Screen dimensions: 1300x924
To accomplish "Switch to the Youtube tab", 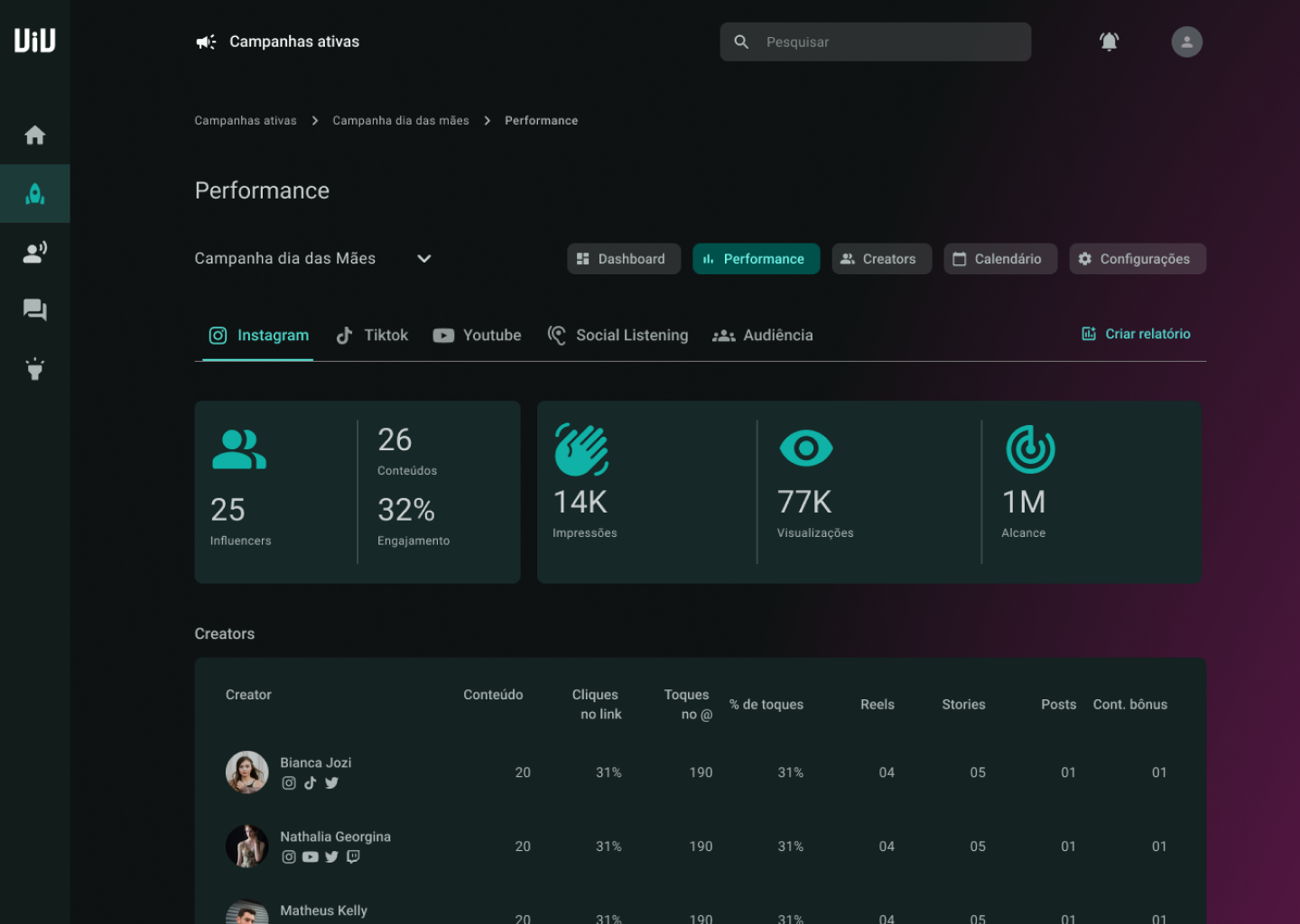I will [x=477, y=336].
